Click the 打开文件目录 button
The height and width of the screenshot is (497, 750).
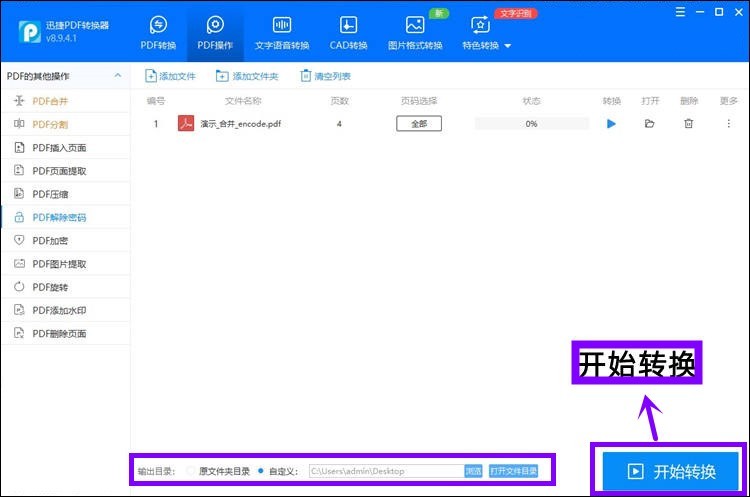513,471
